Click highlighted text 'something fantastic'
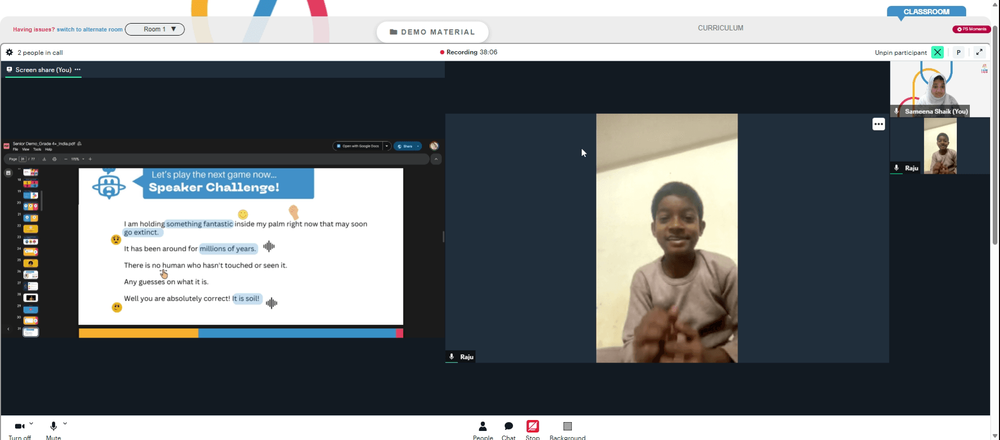Viewport: 1000px width, 440px height. 199,224
